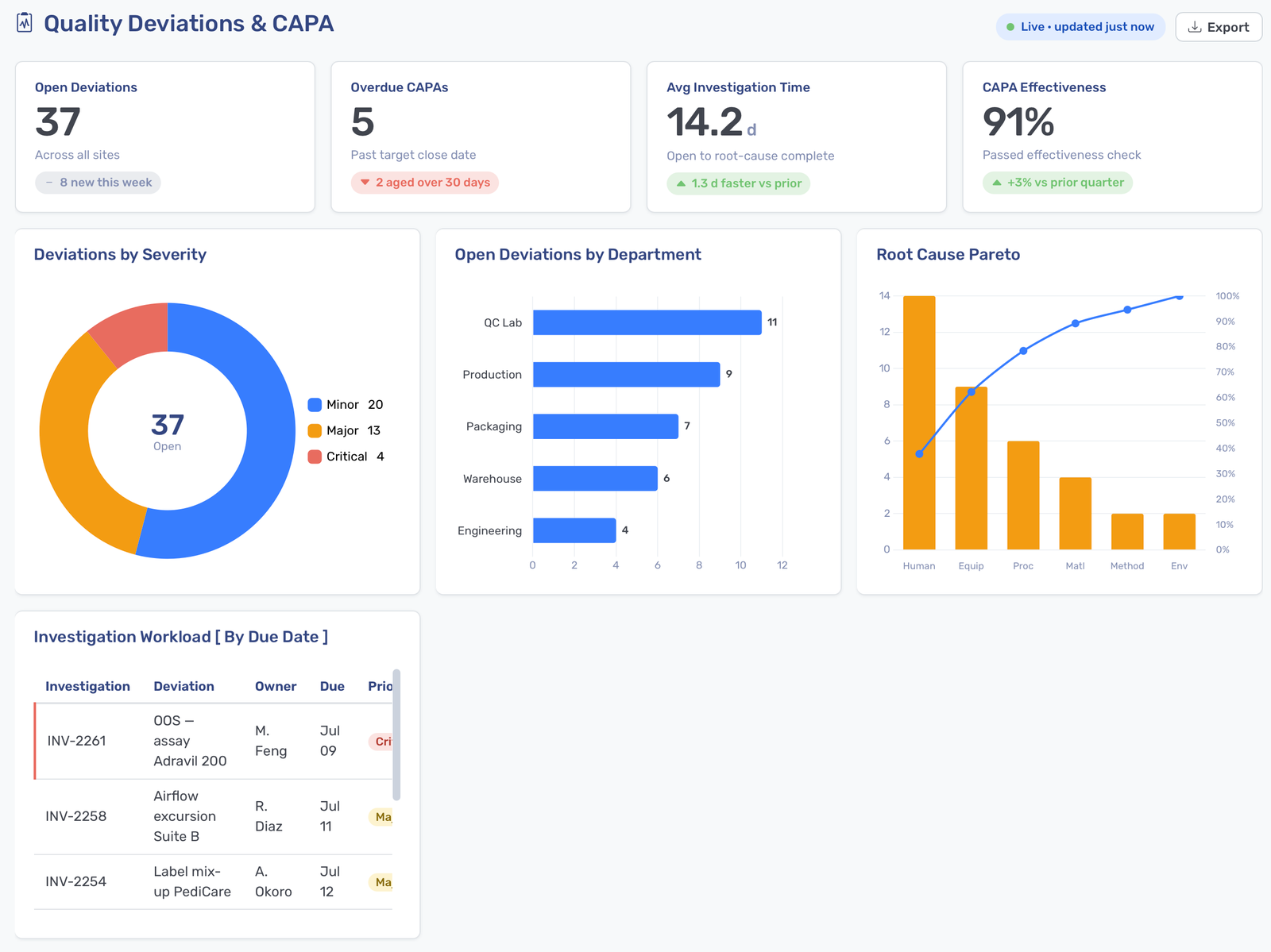The image size is (1271, 952).
Task: Toggle the Critical legend swatch
Action: tap(315, 457)
